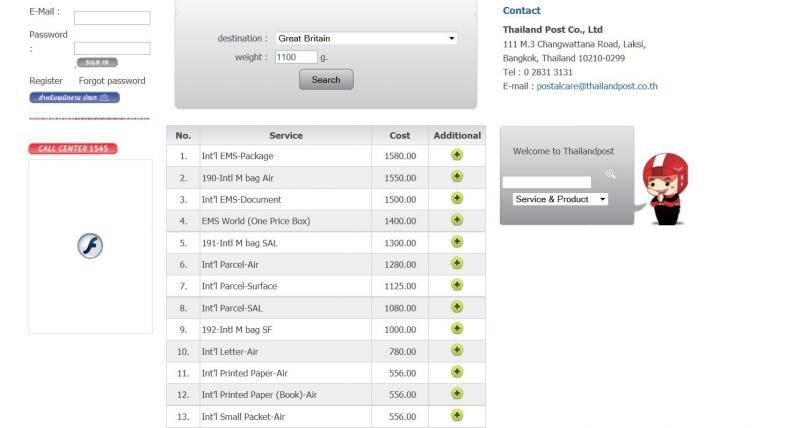
Task: Click the Search button
Action: click(x=326, y=80)
